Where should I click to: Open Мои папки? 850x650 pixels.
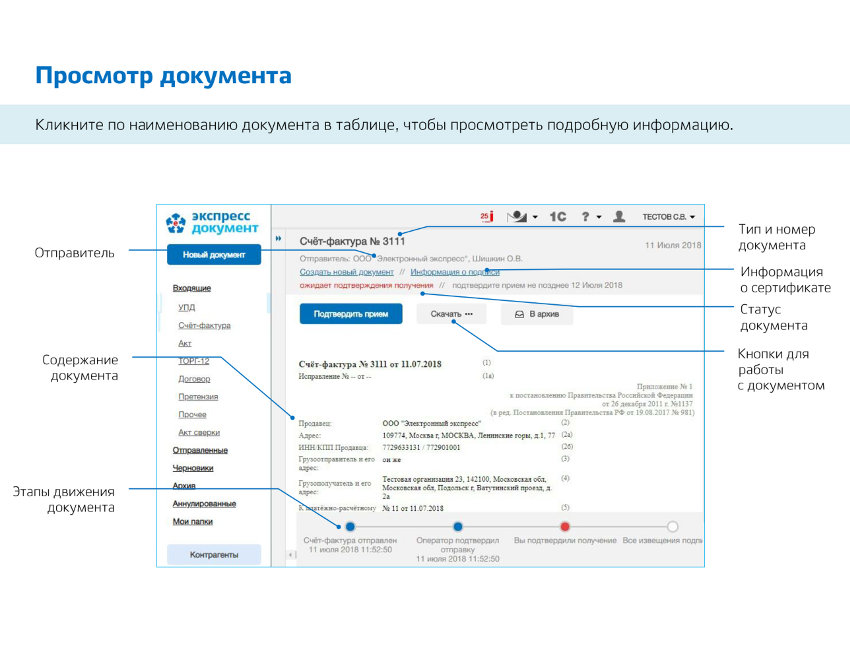192,522
